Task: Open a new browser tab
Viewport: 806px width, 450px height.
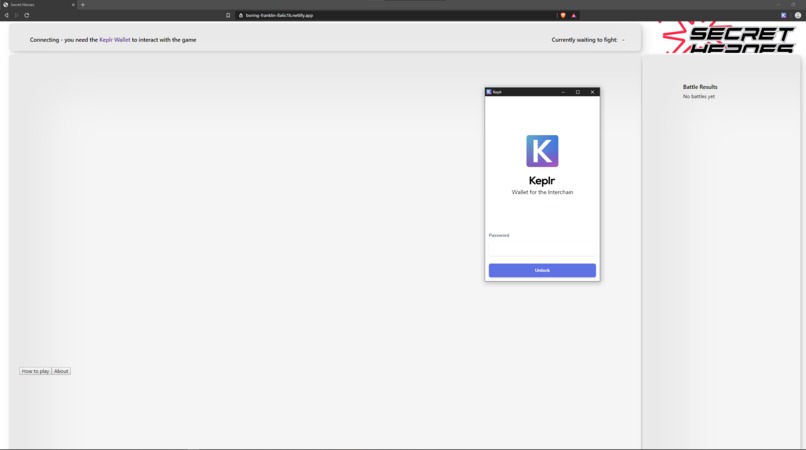Action: 83,5
